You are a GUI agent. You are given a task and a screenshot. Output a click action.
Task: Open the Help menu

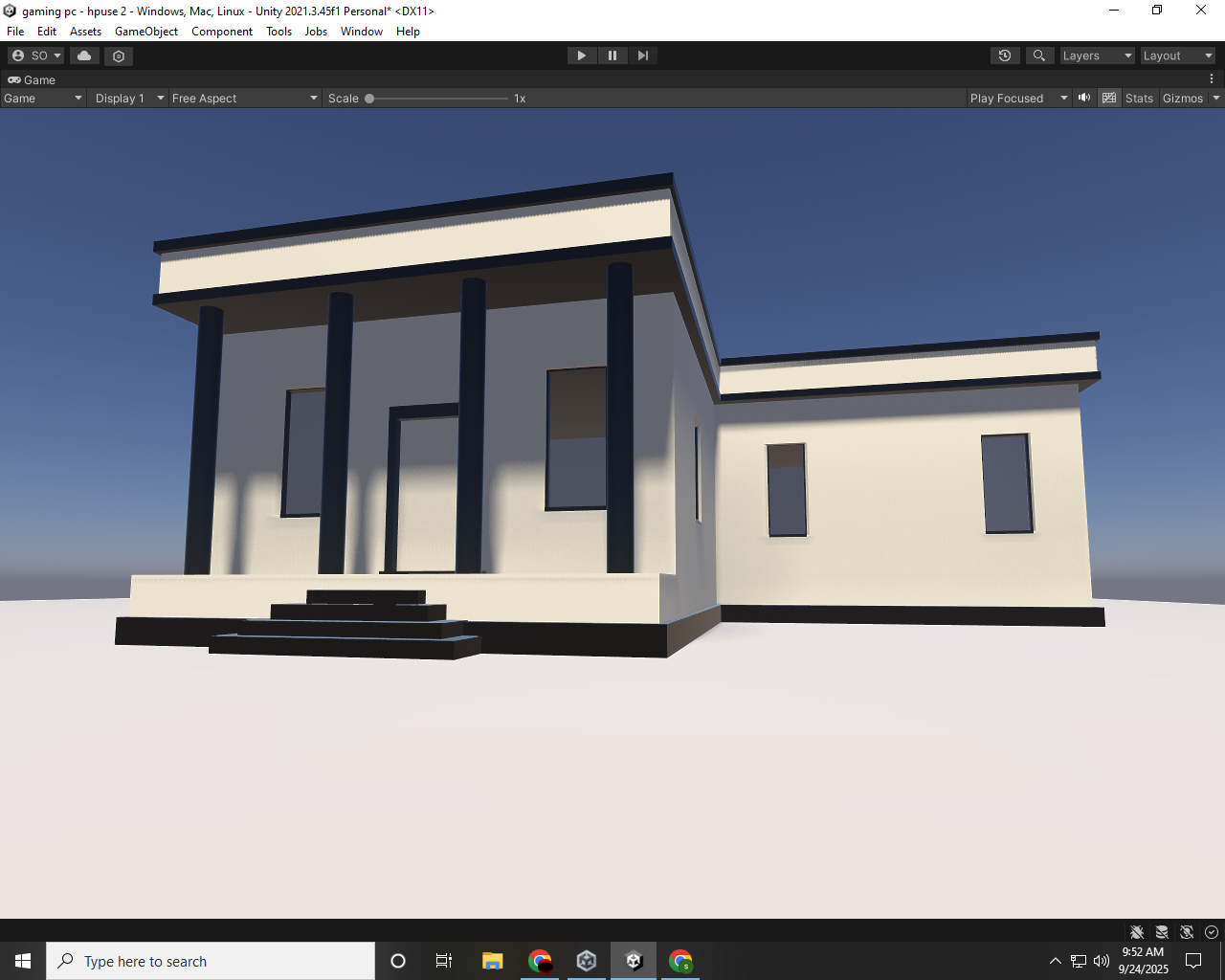click(x=408, y=32)
